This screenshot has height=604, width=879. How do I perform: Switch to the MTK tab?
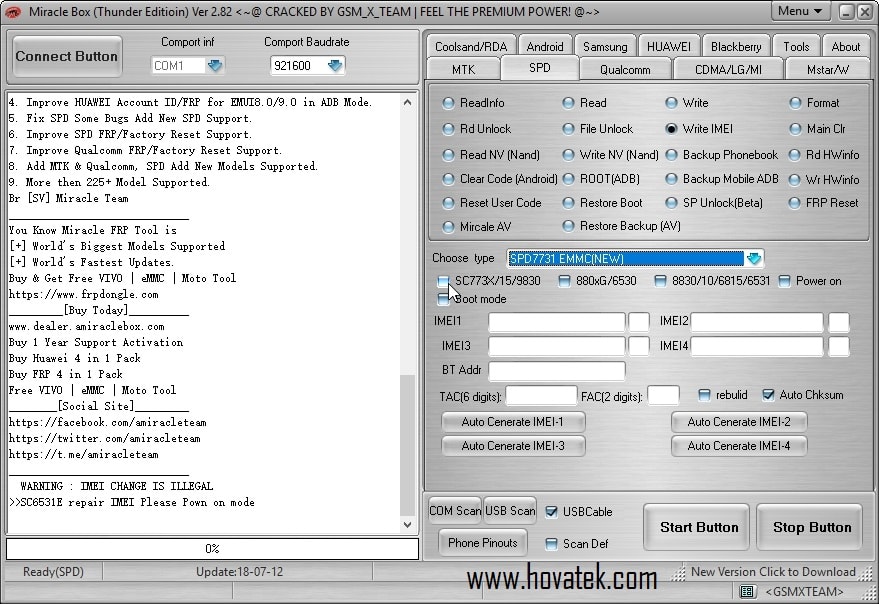point(464,70)
